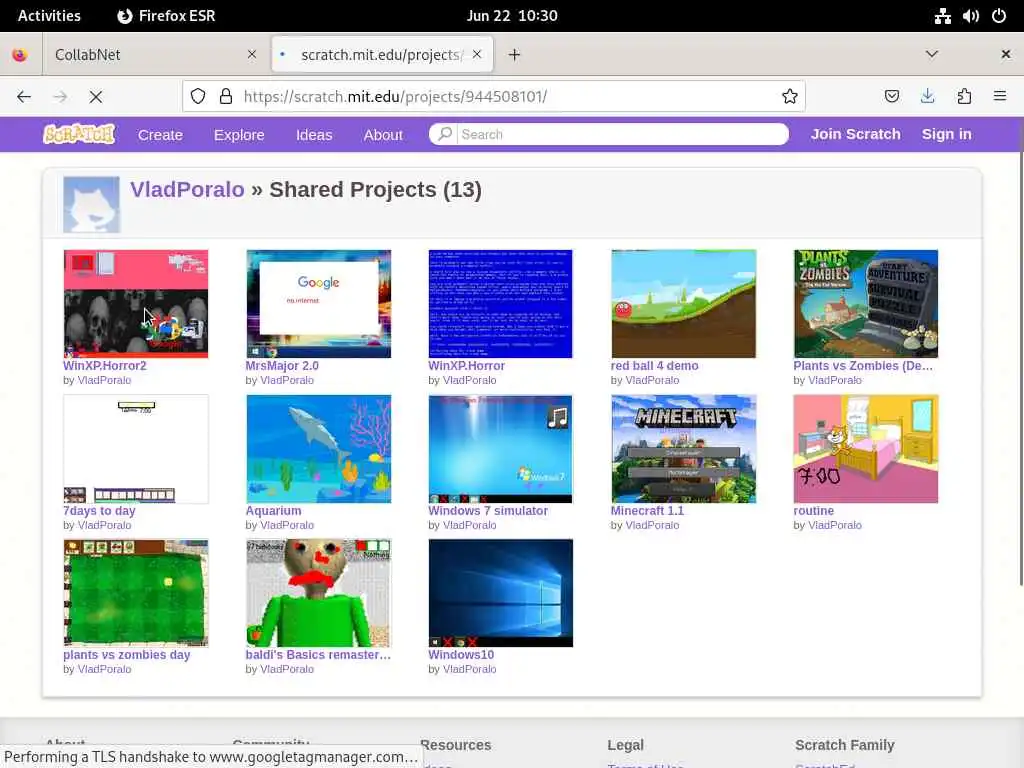
Task: Bookmark this page with the star
Action: [790, 97]
